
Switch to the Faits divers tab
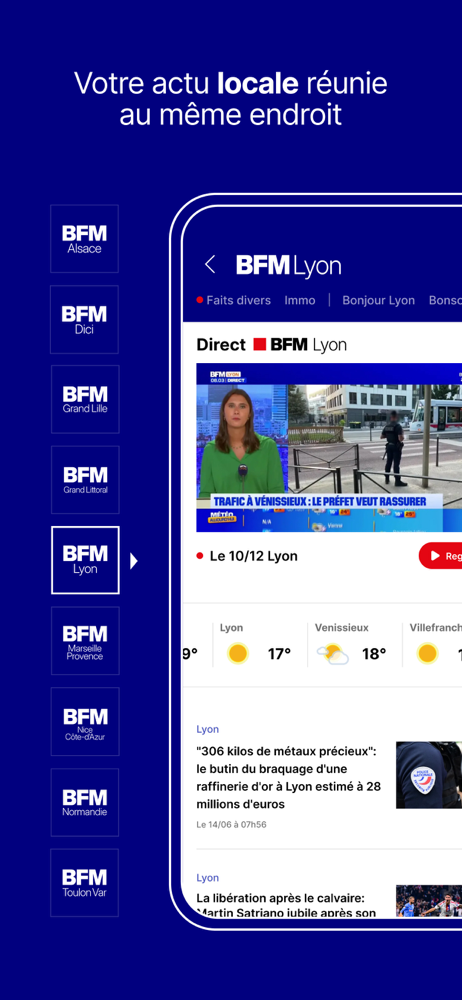[234, 300]
